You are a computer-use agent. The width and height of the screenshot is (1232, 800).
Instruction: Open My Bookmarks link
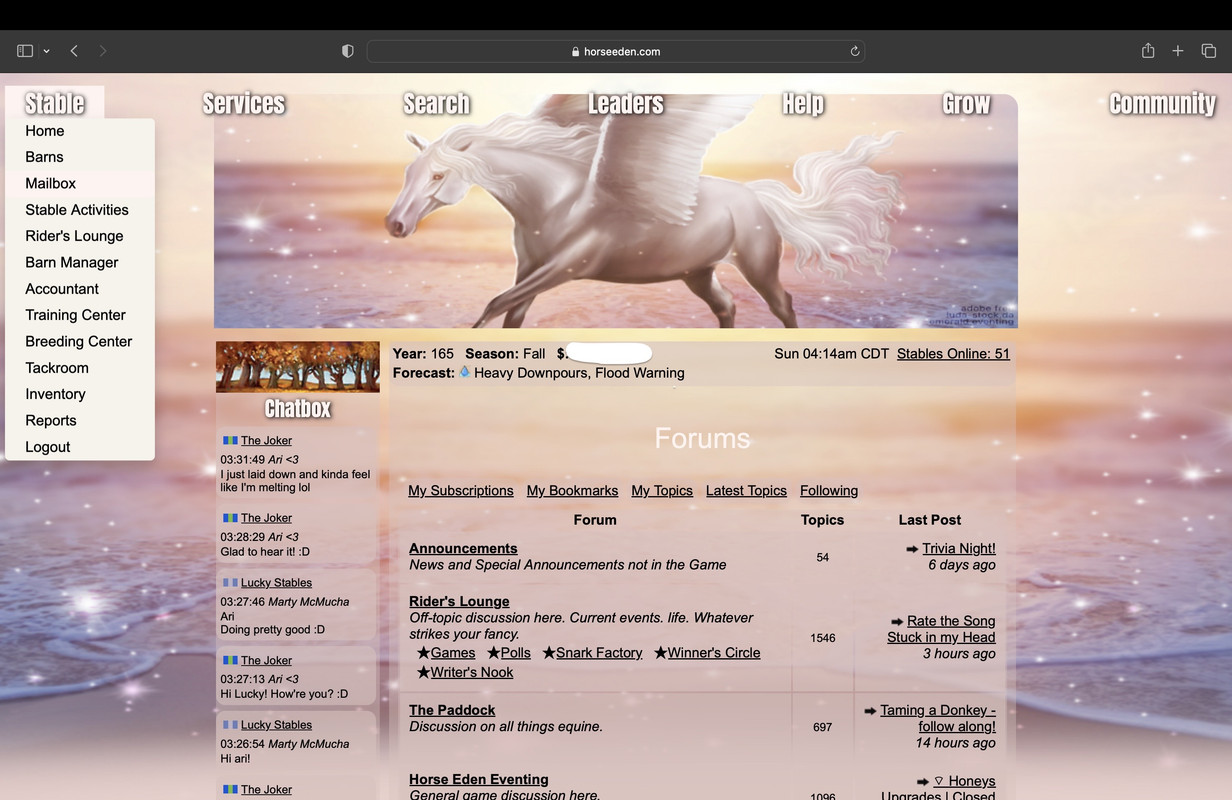[573, 490]
